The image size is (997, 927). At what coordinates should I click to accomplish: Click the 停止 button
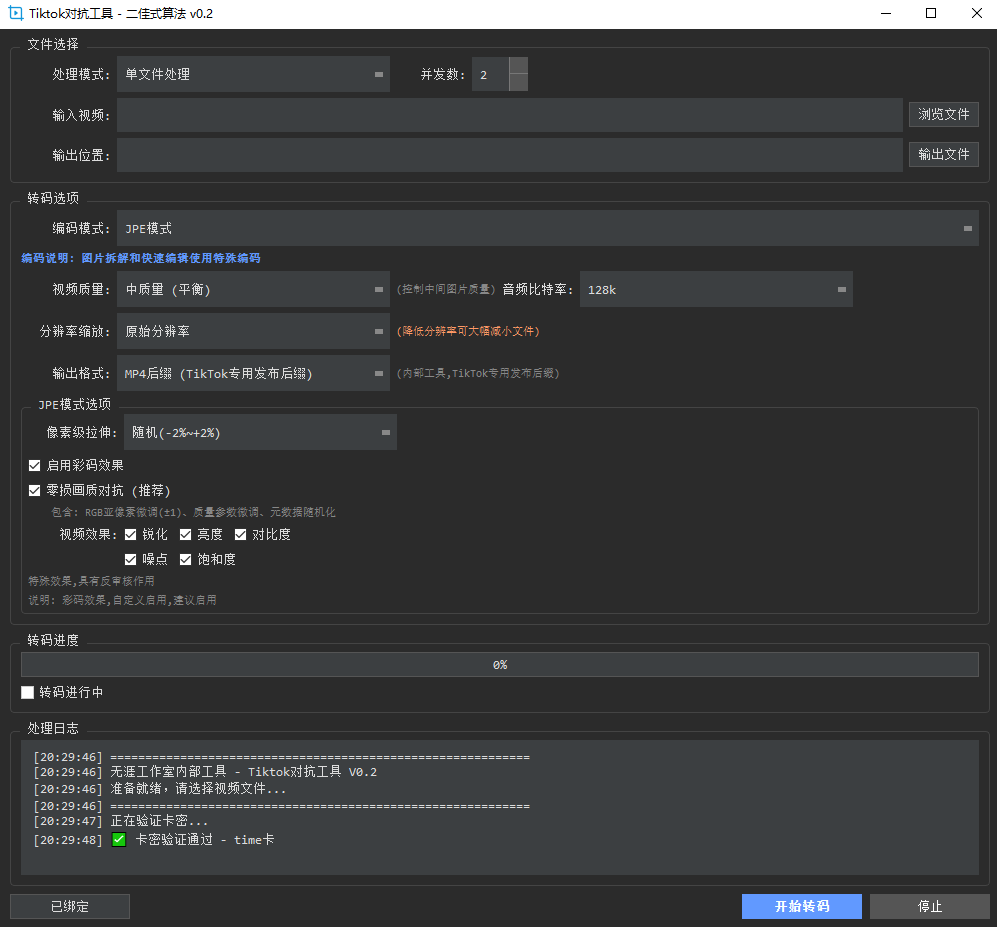(x=929, y=907)
